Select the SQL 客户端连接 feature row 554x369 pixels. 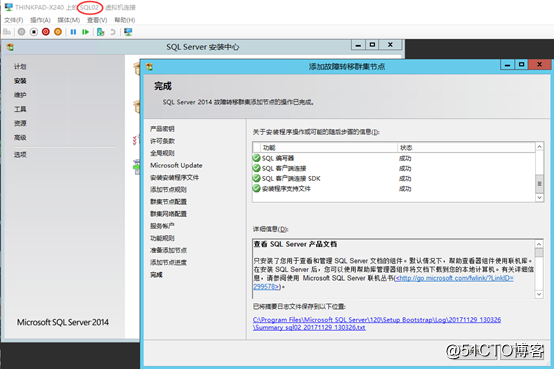(x=394, y=168)
